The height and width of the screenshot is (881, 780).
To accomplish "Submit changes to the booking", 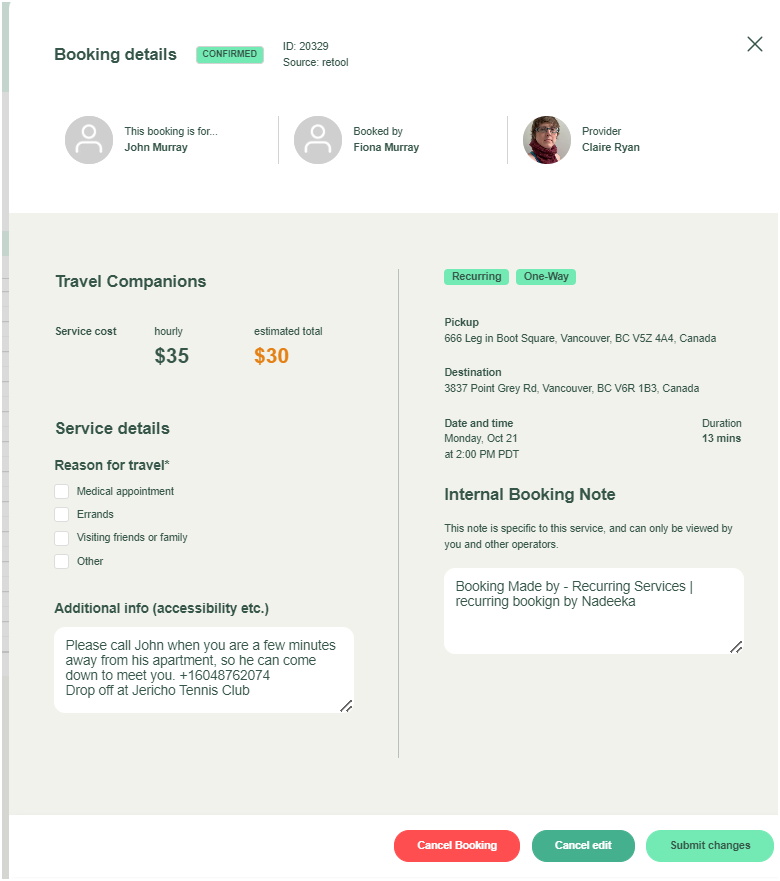I will click(x=710, y=846).
